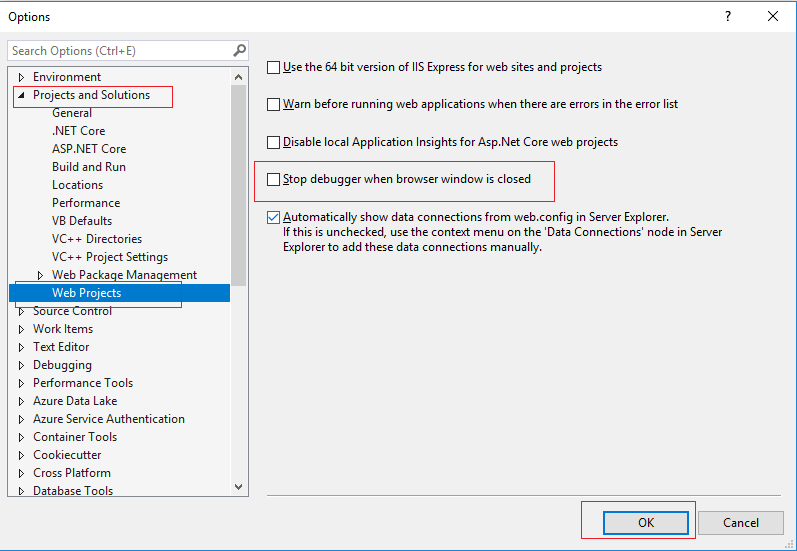797x551 pixels.
Task: Click the Cancel button
Action: (x=741, y=523)
